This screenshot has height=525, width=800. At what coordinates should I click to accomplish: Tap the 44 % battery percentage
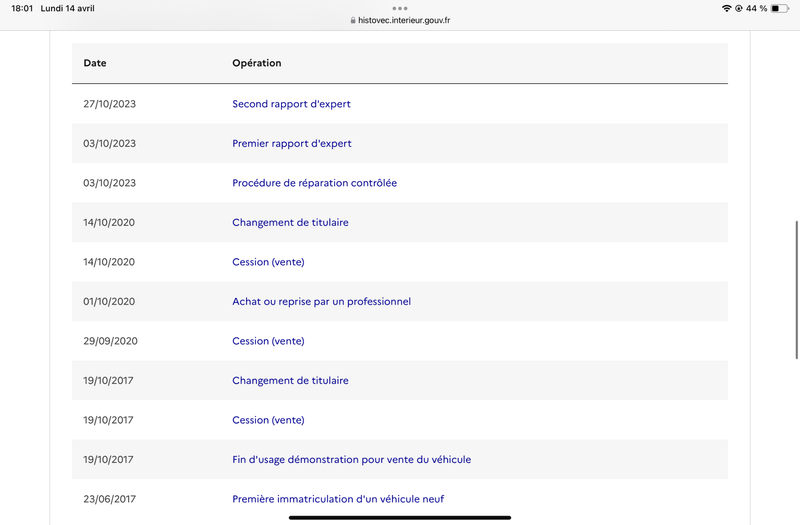pos(756,8)
